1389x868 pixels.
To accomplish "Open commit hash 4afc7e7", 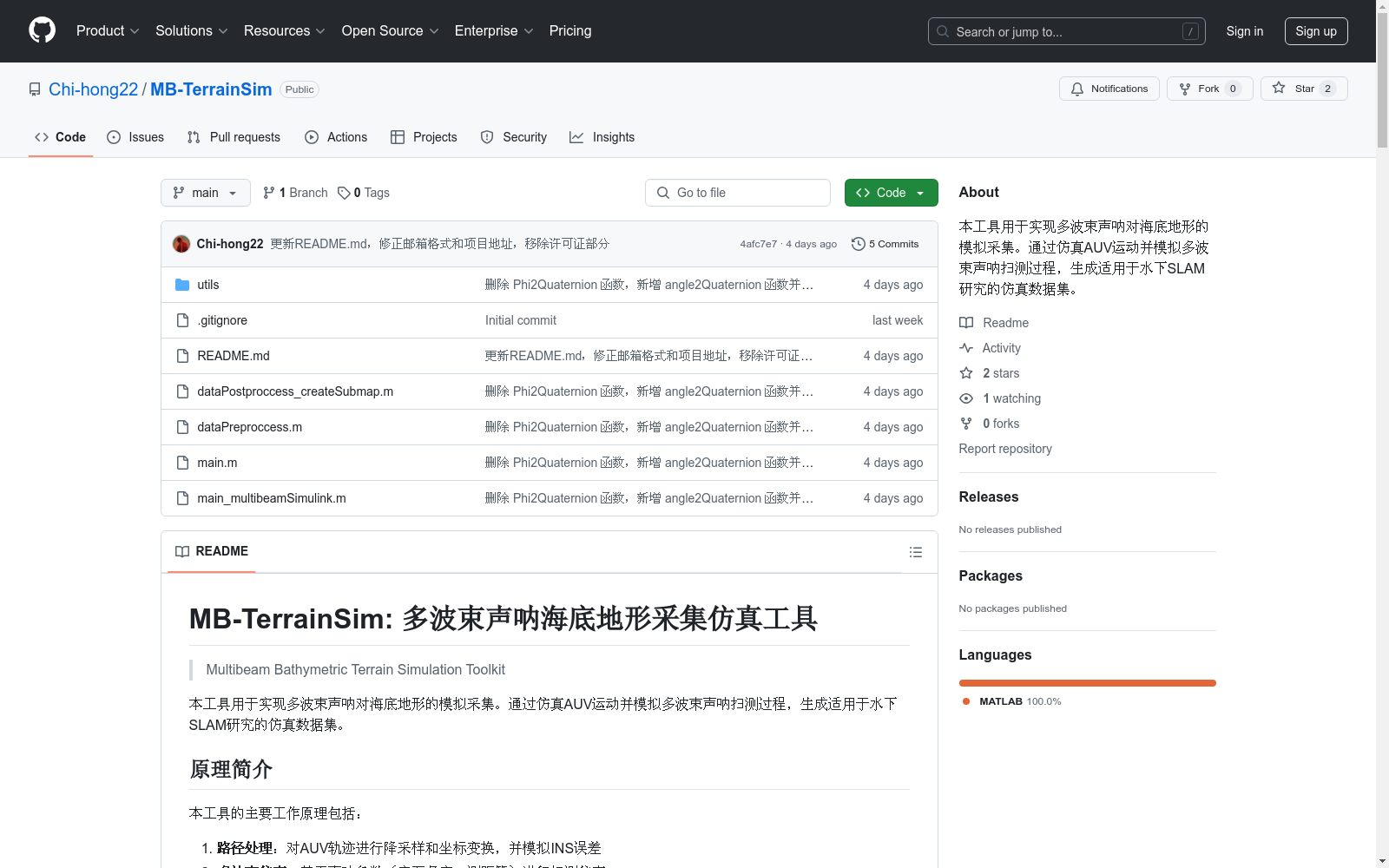I will (x=759, y=244).
